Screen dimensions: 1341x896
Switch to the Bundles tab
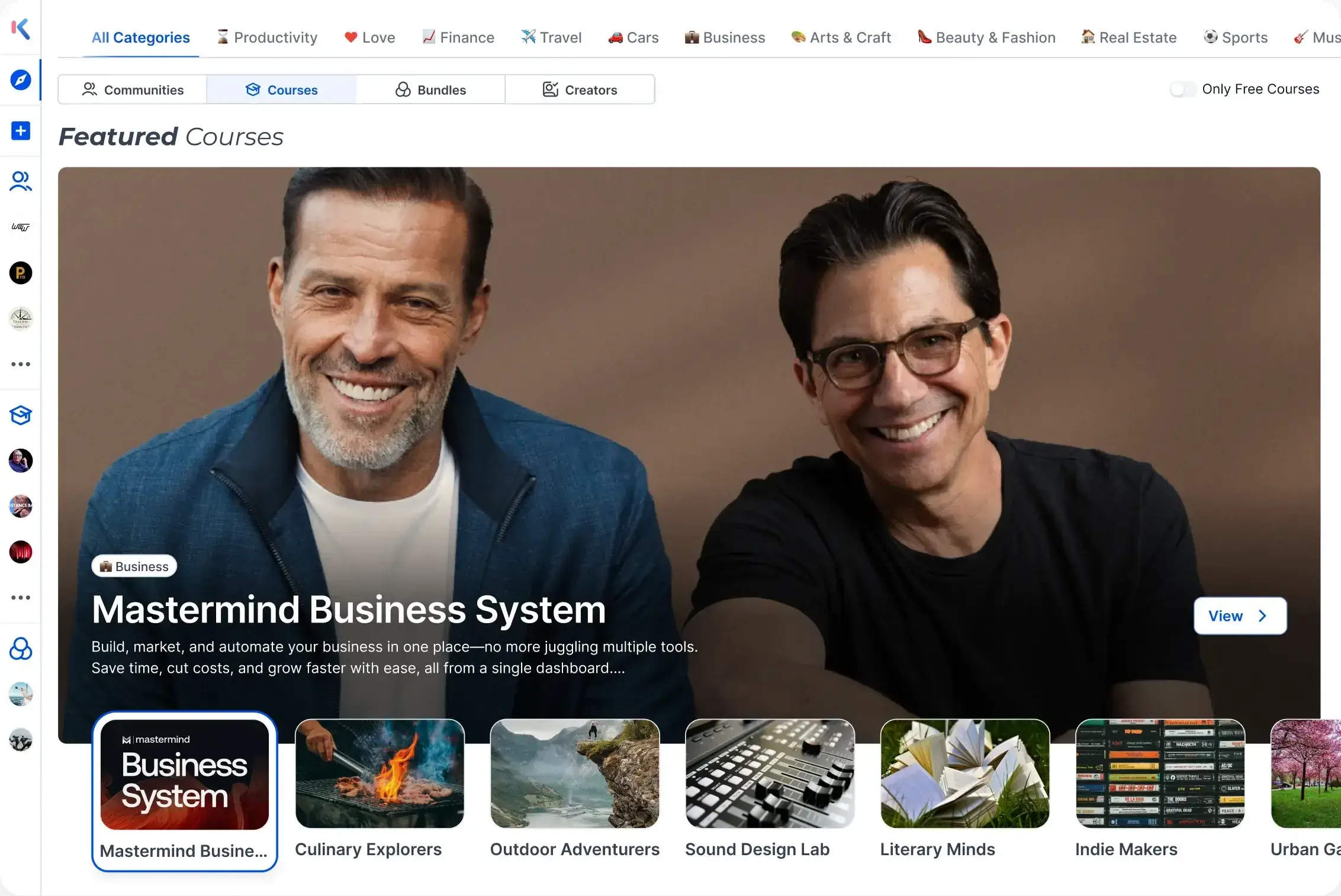pos(430,90)
